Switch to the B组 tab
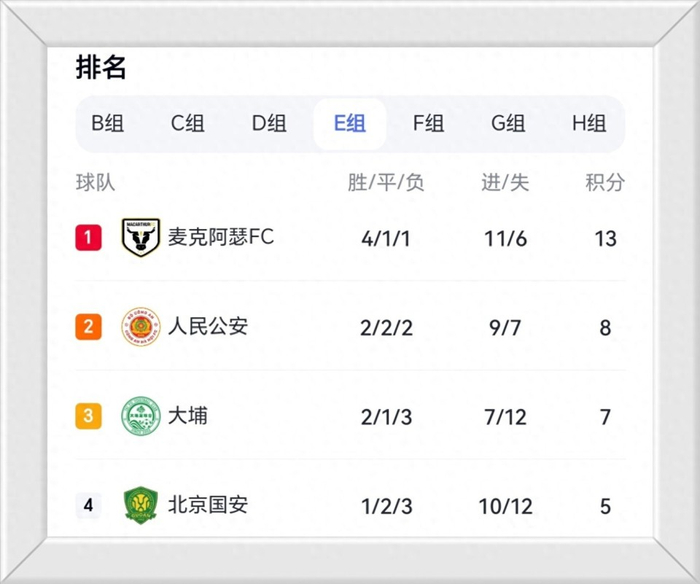This screenshot has height=584, width=700. 108,124
